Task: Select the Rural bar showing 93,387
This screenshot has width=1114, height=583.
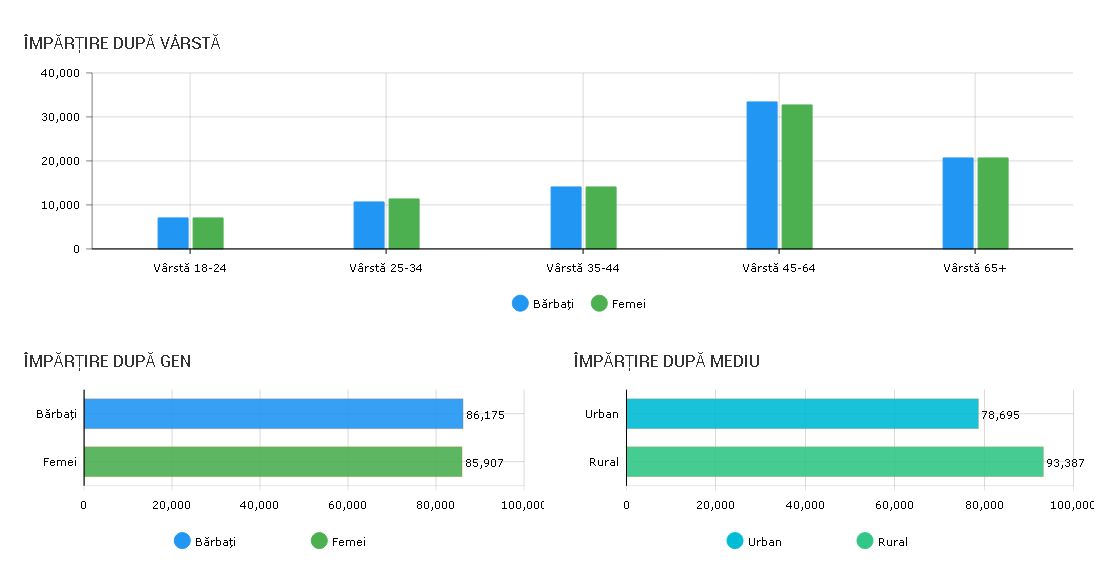Action: coord(835,461)
